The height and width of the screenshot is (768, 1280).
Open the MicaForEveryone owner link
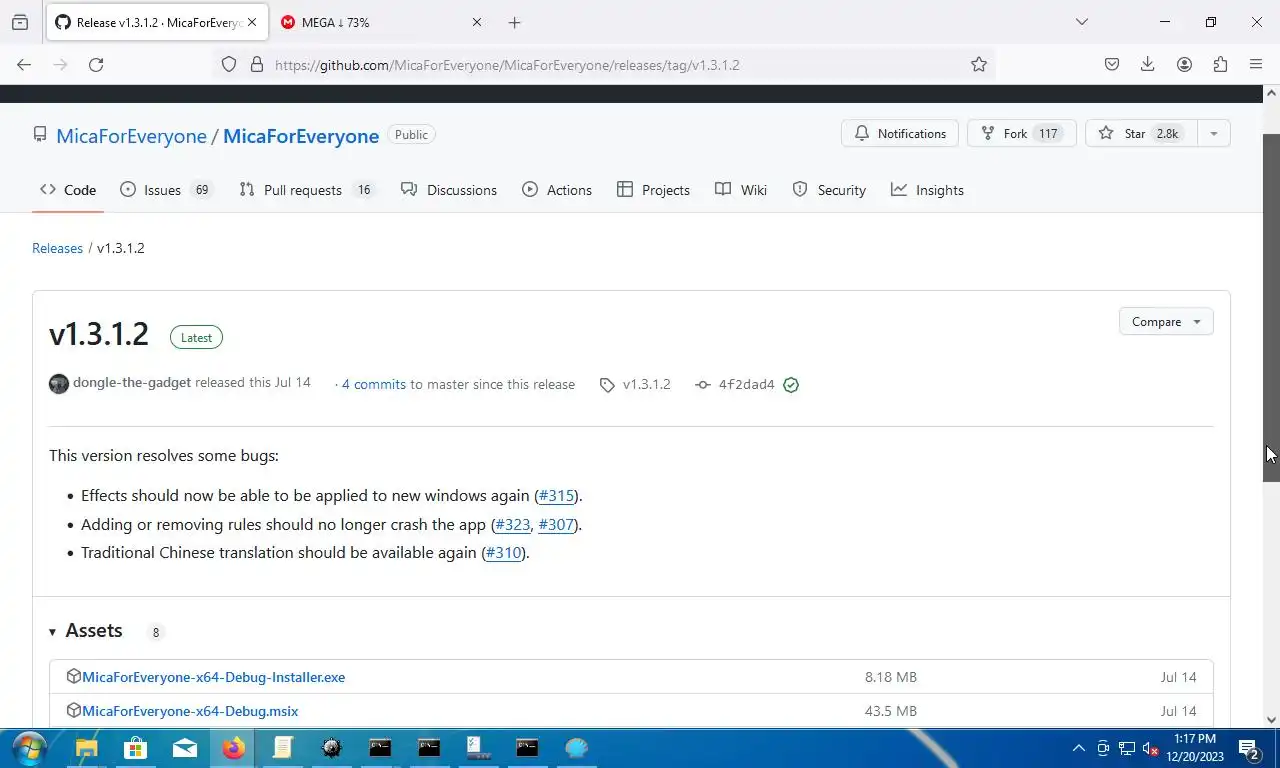131,136
